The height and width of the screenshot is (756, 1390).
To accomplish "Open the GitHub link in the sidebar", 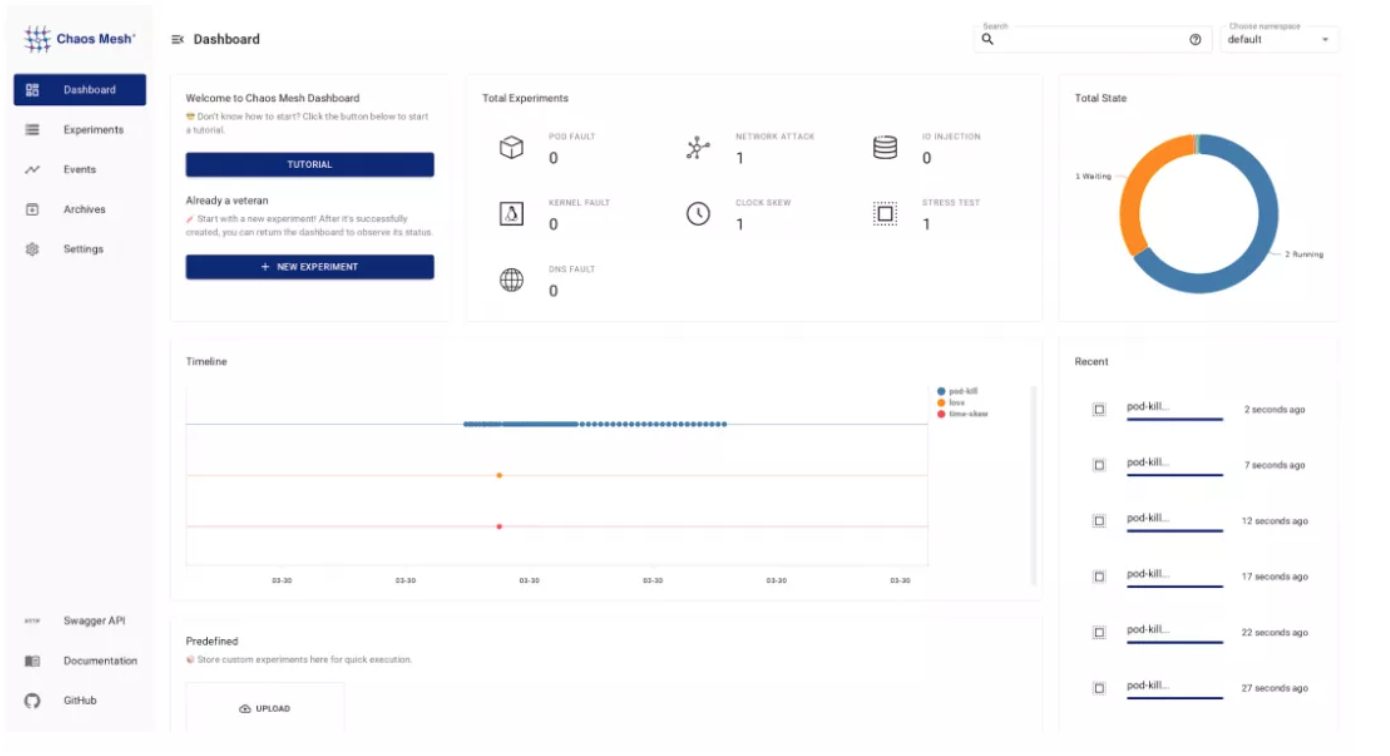I will 80,701.
